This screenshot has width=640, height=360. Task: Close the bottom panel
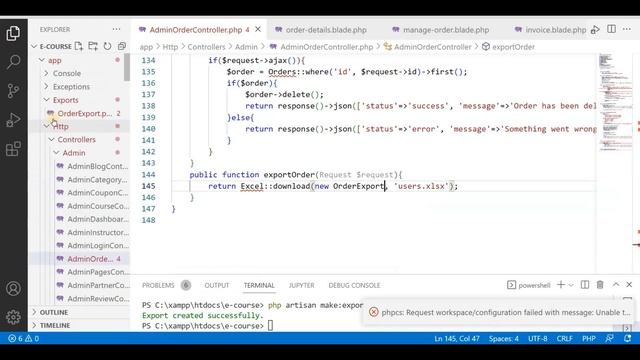629,285
